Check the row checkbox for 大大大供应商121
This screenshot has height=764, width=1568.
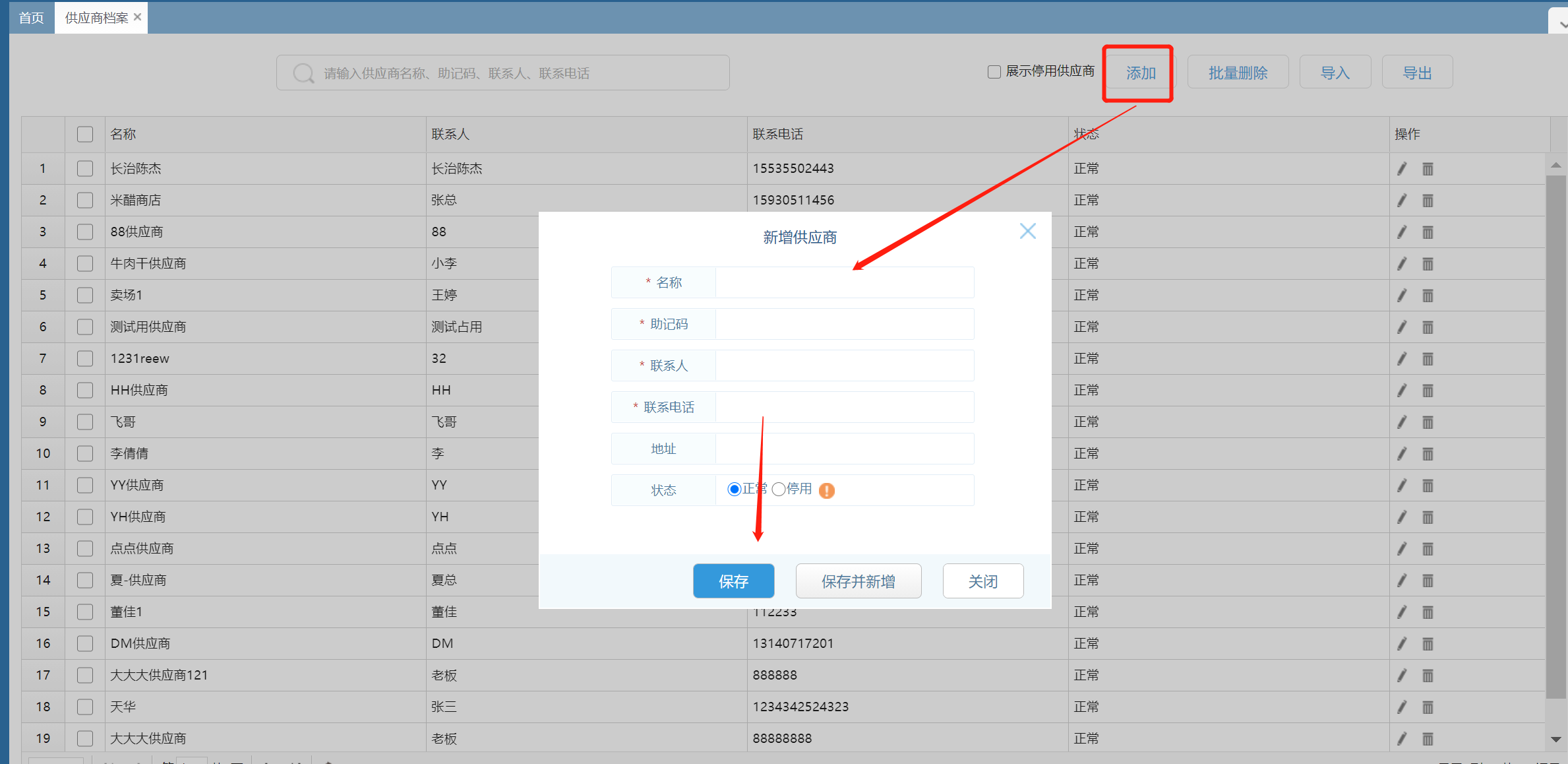coord(85,676)
